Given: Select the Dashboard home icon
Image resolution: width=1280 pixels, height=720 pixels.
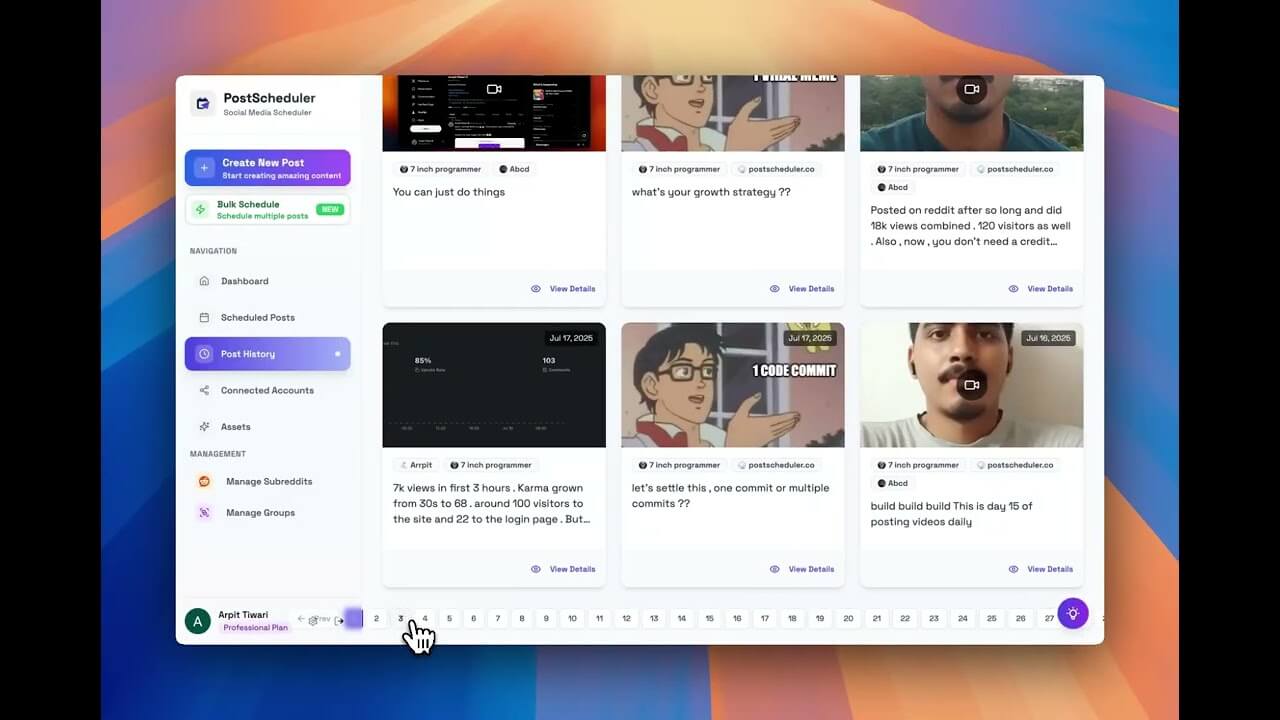Looking at the screenshot, I should (x=207, y=281).
